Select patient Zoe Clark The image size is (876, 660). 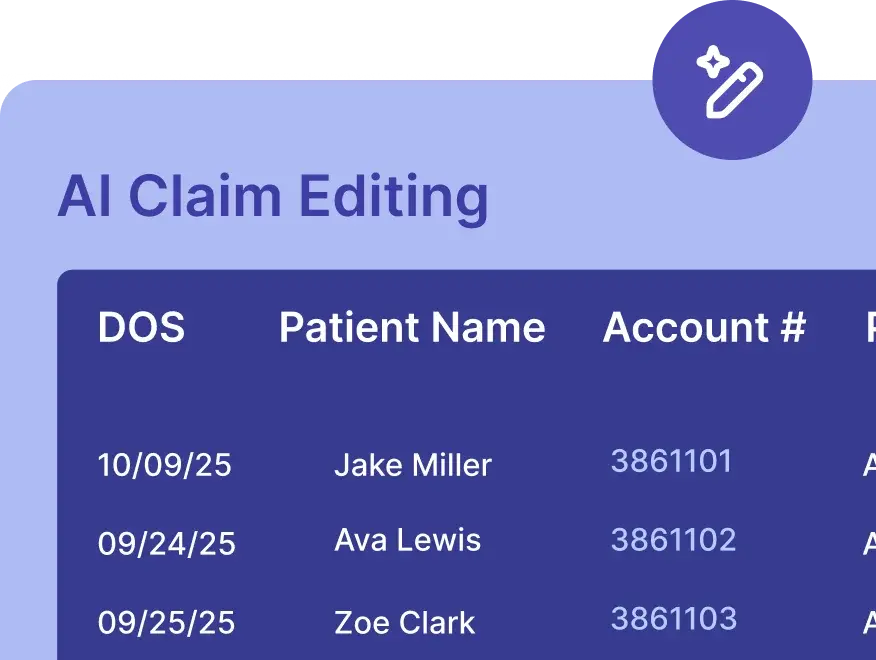(403, 623)
